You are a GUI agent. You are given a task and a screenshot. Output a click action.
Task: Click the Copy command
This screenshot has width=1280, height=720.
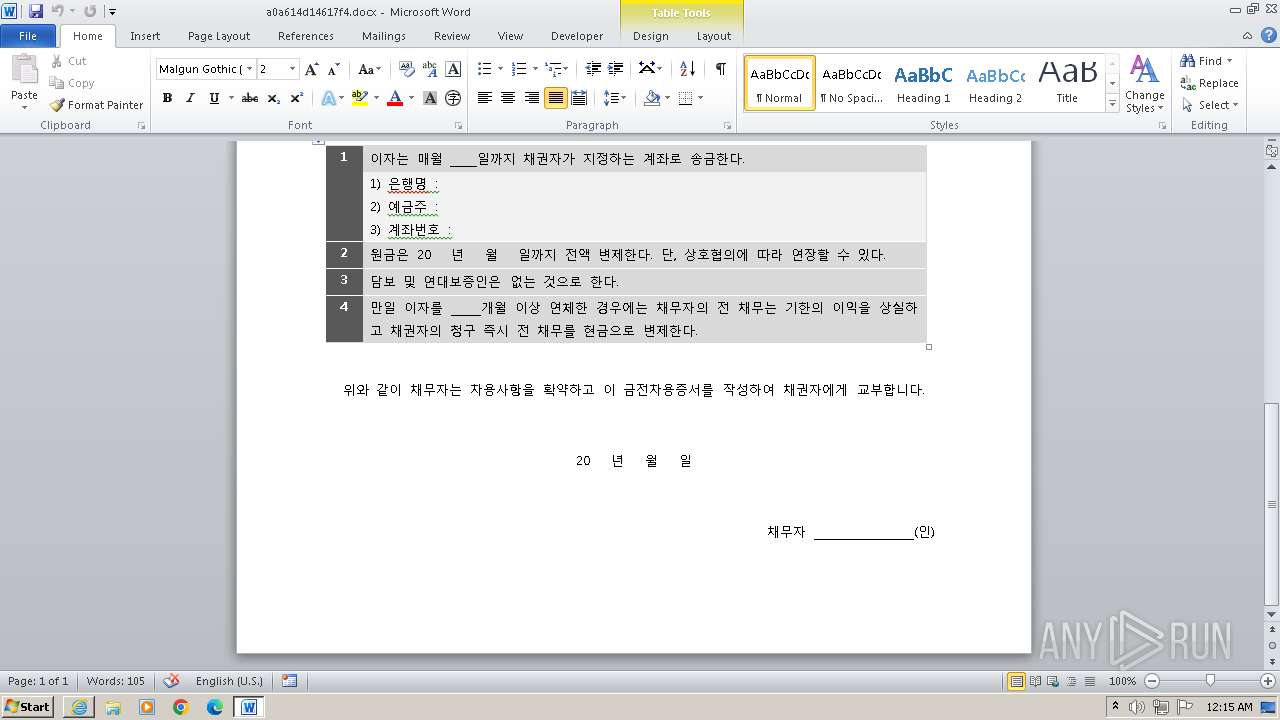coord(72,83)
